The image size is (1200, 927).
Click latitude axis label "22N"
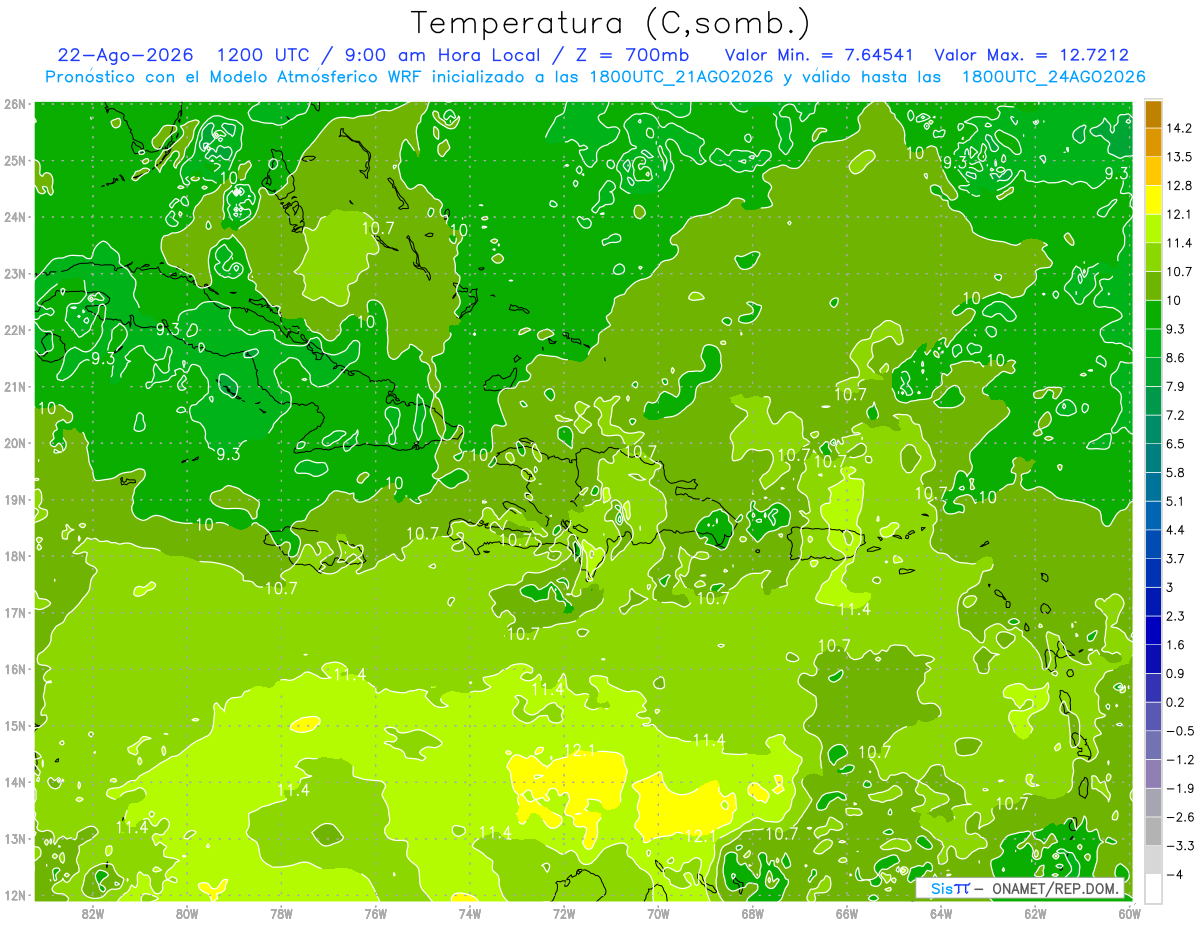pos(15,330)
